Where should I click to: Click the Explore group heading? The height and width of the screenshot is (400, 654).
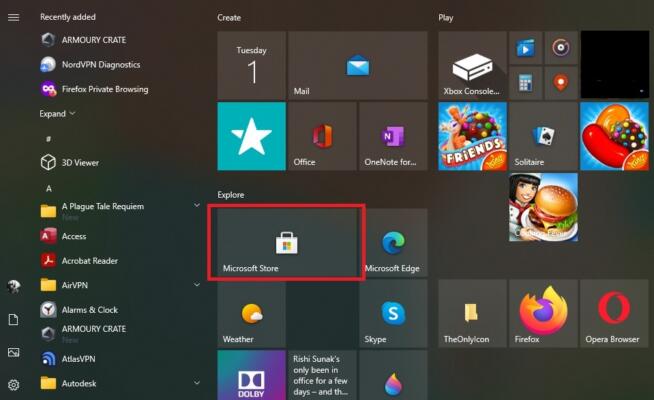231,195
